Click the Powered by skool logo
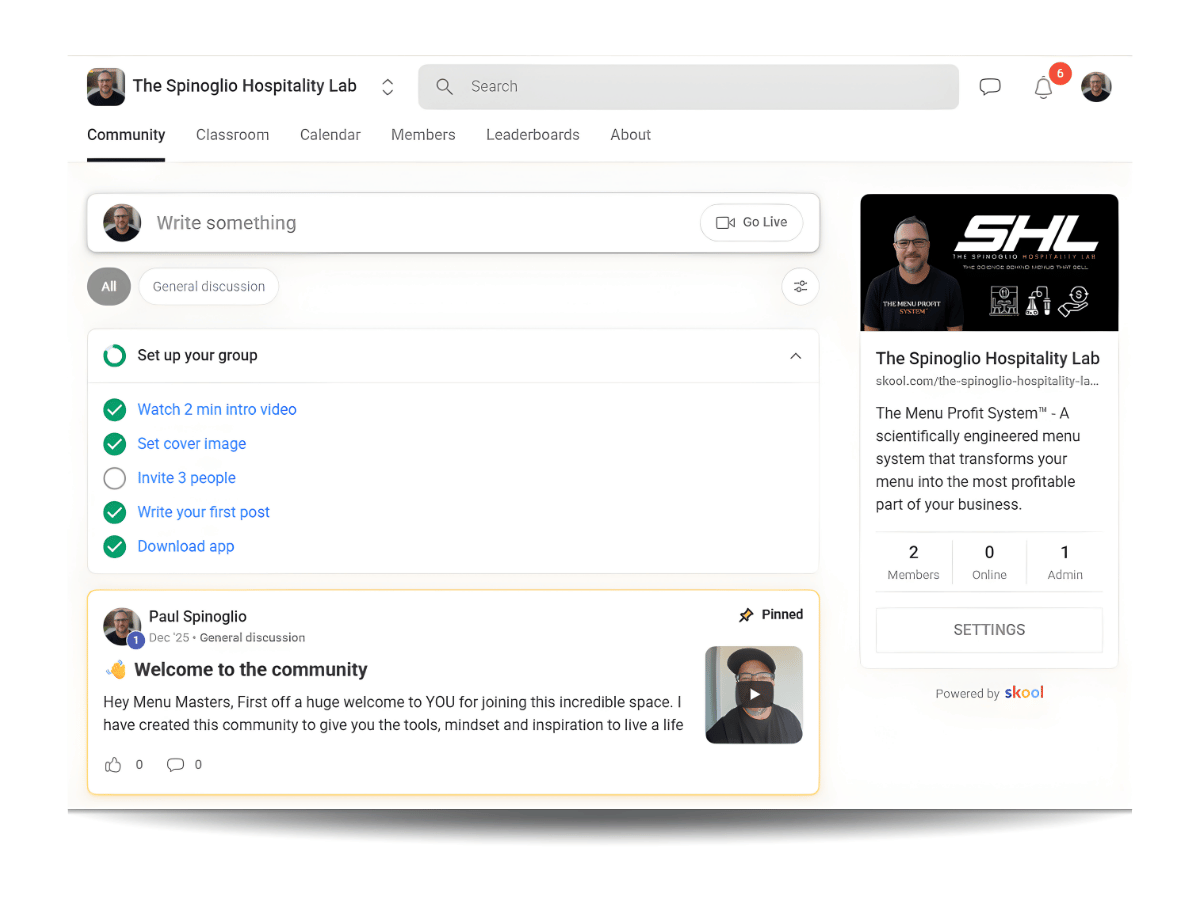The height and width of the screenshot is (900, 1200). point(1024,692)
